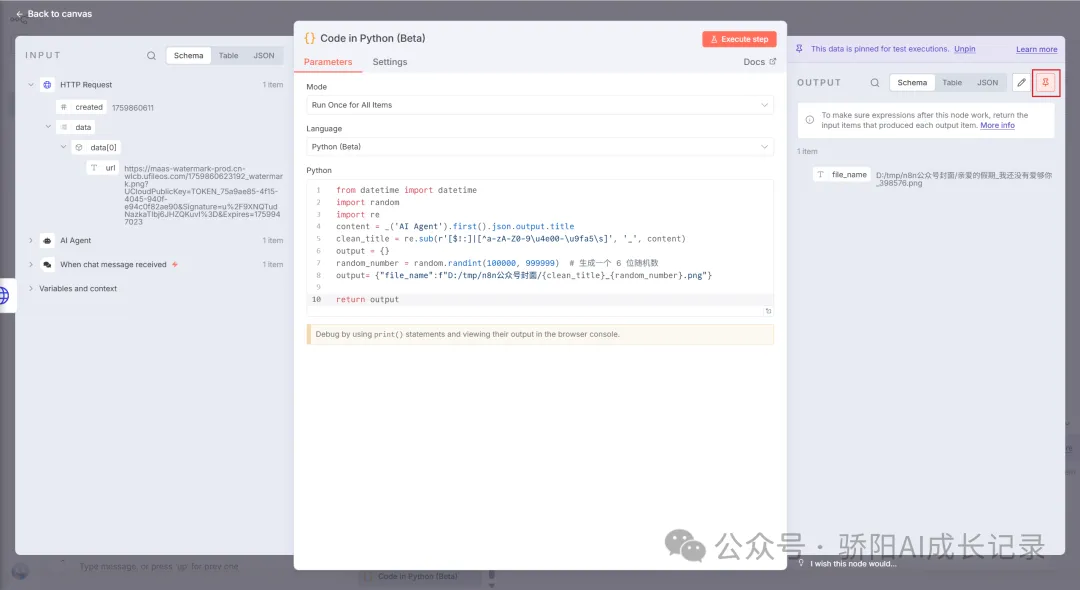This screenshot has width=1080, height=590.
Task: Click the lightbulb feedback icon
Action: (801, 563)
